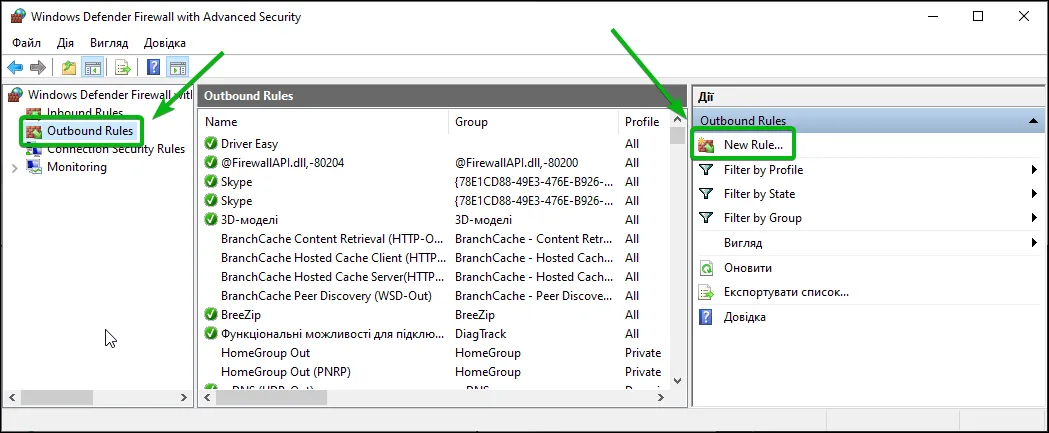Click the Back arrow toolbar icon
The image size is (1049, 433).
coord(15,67)
